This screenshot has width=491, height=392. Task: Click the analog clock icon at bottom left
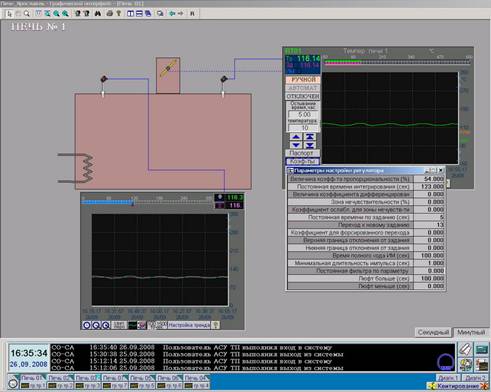click(x=13, y=383)
